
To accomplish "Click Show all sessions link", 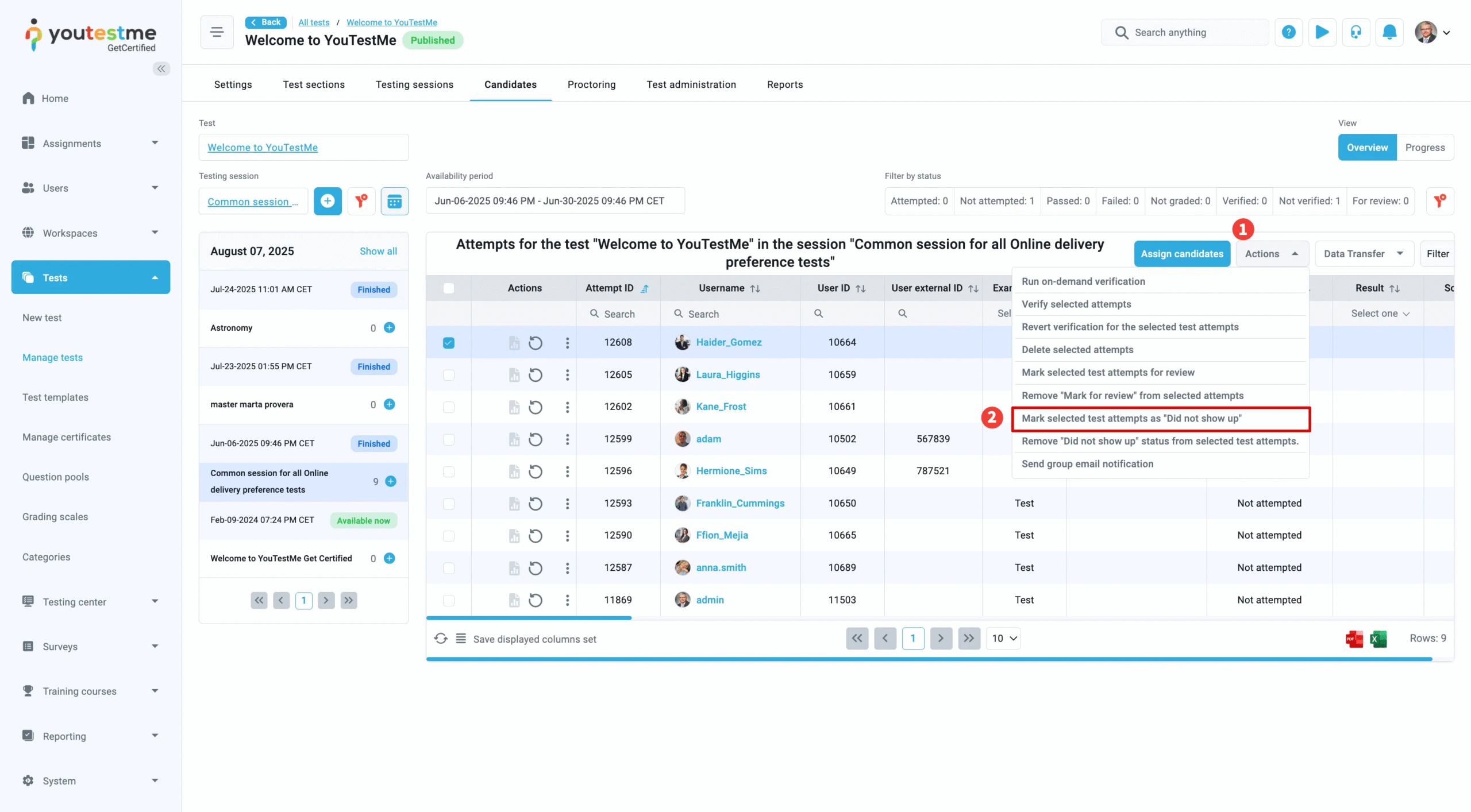I will pyautogui.click(x=378, y=251).
